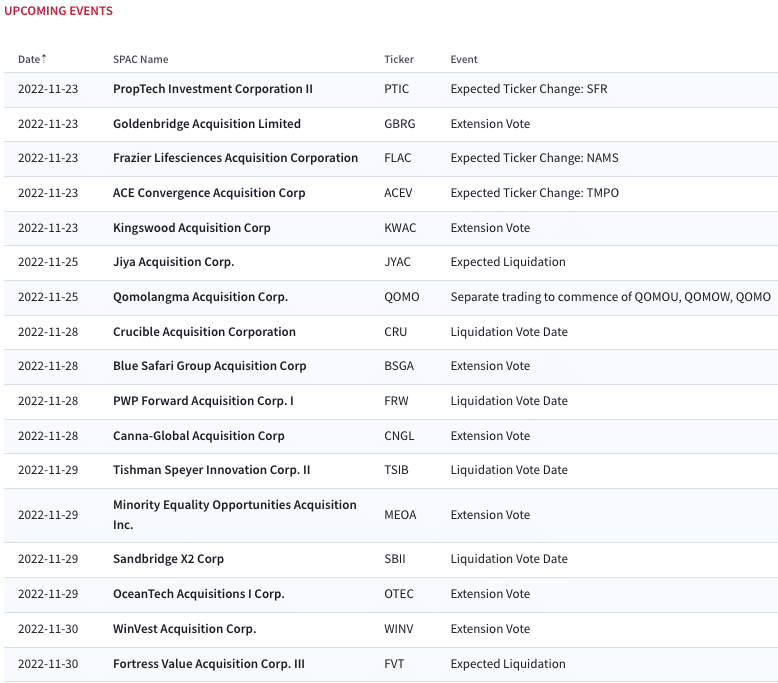The width and height of the screenshot is (778, 683).
Task: Click WinVest's 2022-11-30 date cell
Action: [48, 629]
